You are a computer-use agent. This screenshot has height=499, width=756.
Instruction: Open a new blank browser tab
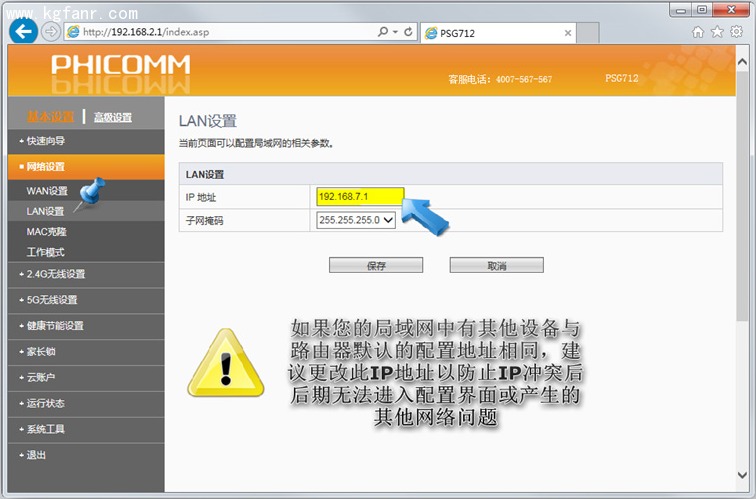coord(588,33)
